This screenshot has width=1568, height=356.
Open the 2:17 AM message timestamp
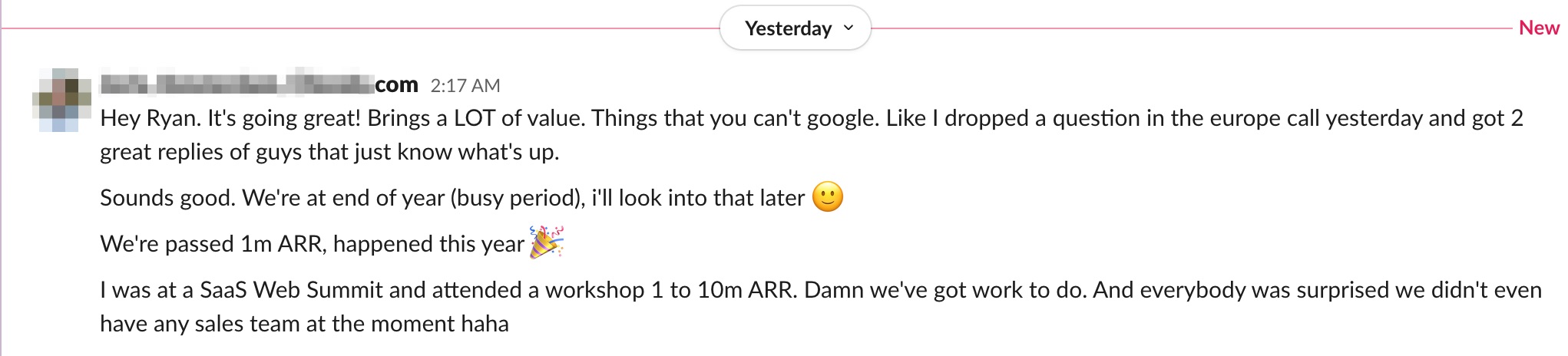point(465,85)
